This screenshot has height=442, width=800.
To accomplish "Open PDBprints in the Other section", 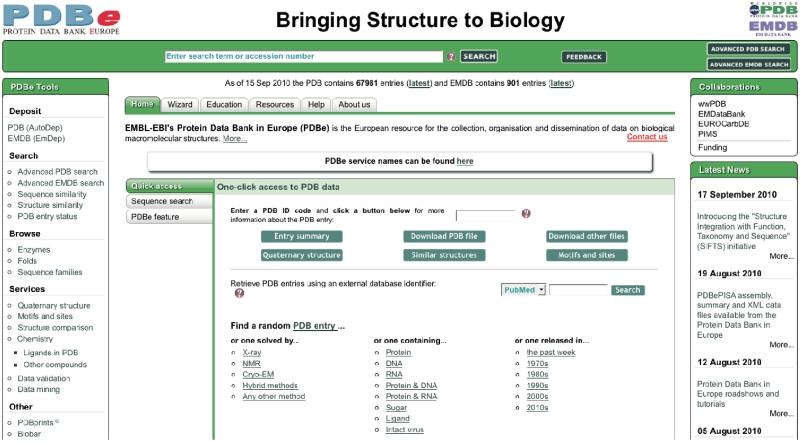I will 38,423.
